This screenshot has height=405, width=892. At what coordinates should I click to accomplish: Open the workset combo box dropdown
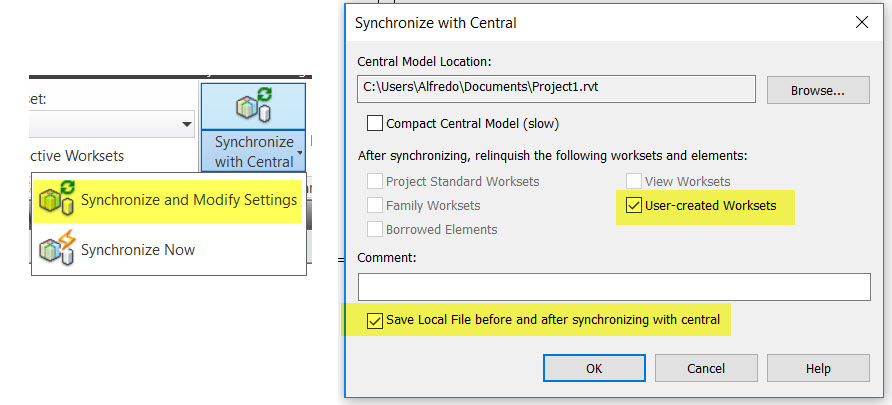tap(187, 124)
